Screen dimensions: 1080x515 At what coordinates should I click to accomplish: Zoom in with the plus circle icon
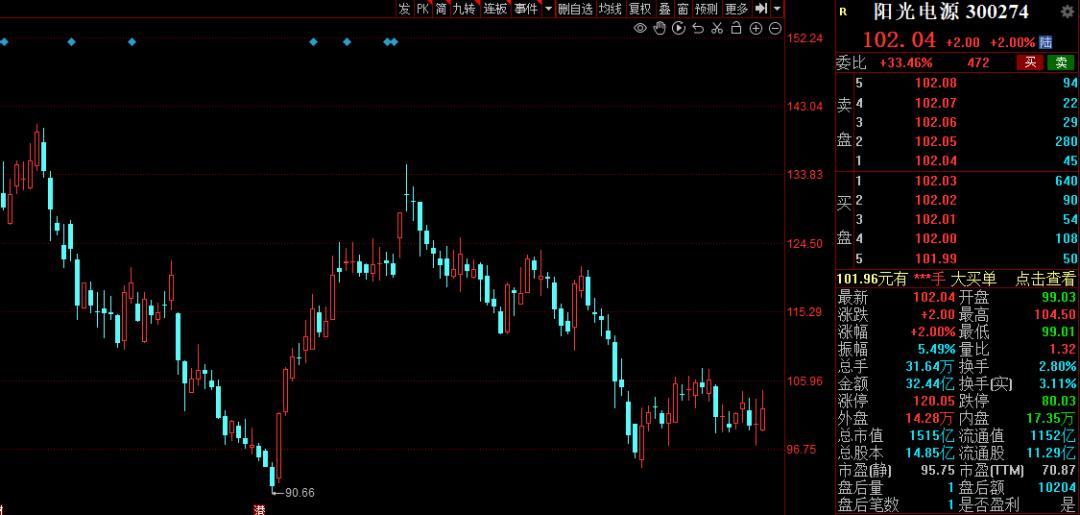coord(756,28)
